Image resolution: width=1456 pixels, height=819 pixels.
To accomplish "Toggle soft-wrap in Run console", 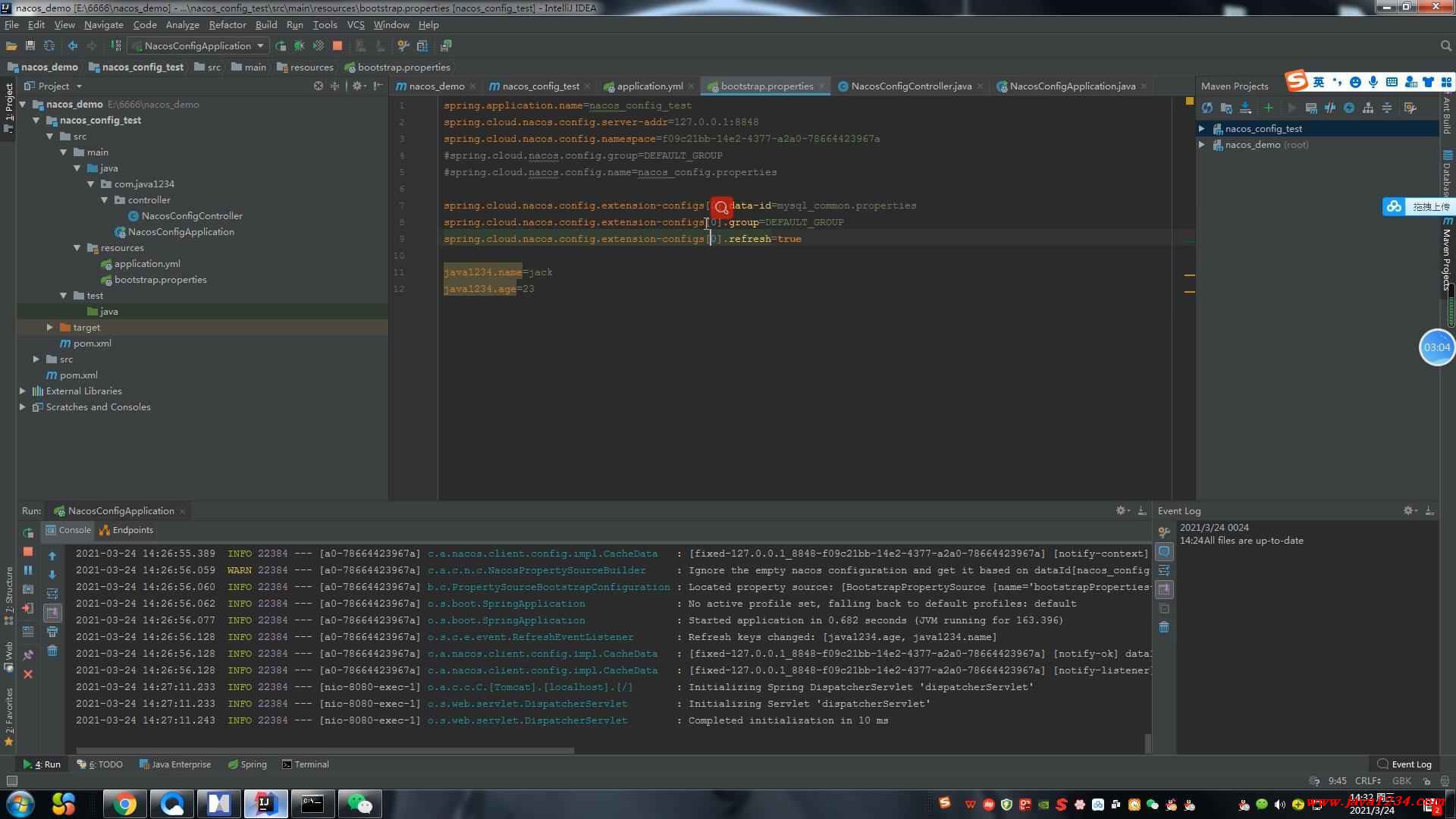I will tap(52, 594).
